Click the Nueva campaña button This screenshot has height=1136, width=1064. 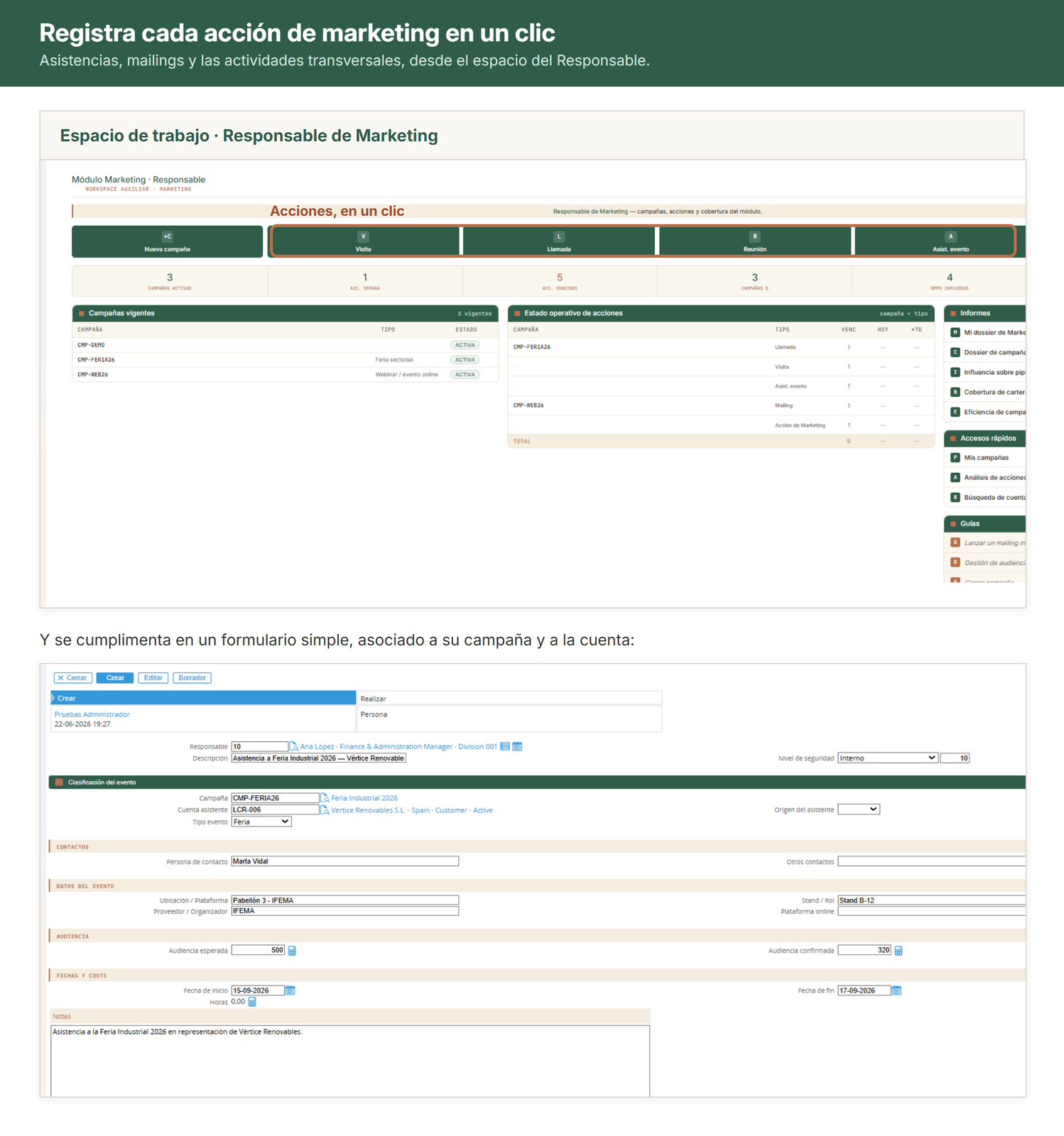[x=168, y=241]
